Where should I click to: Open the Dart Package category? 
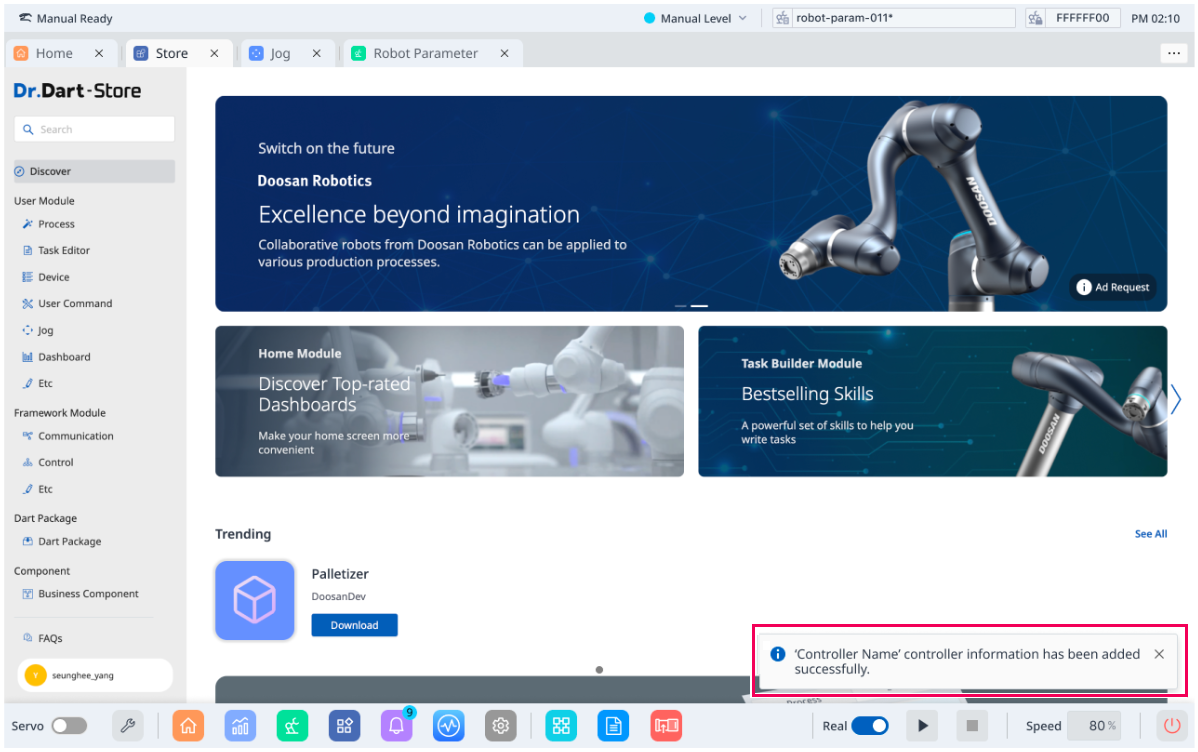click(x=62, y=541)
